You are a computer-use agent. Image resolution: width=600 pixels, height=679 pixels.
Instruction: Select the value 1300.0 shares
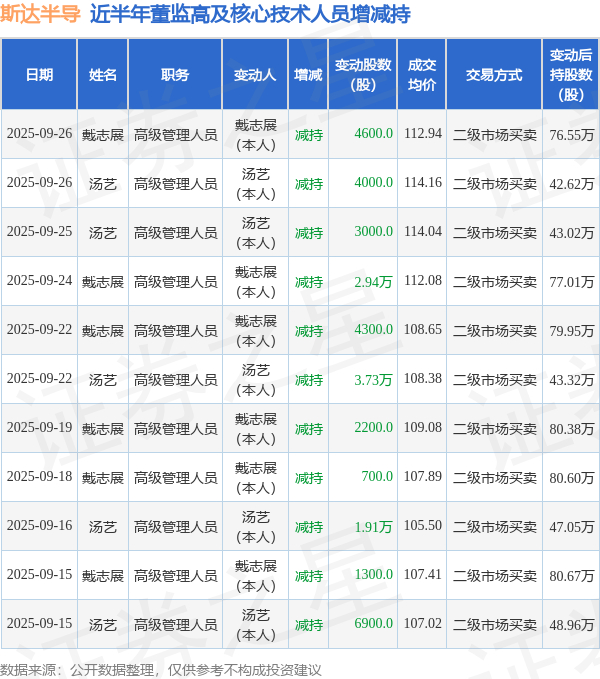click(x=374, y=574)
